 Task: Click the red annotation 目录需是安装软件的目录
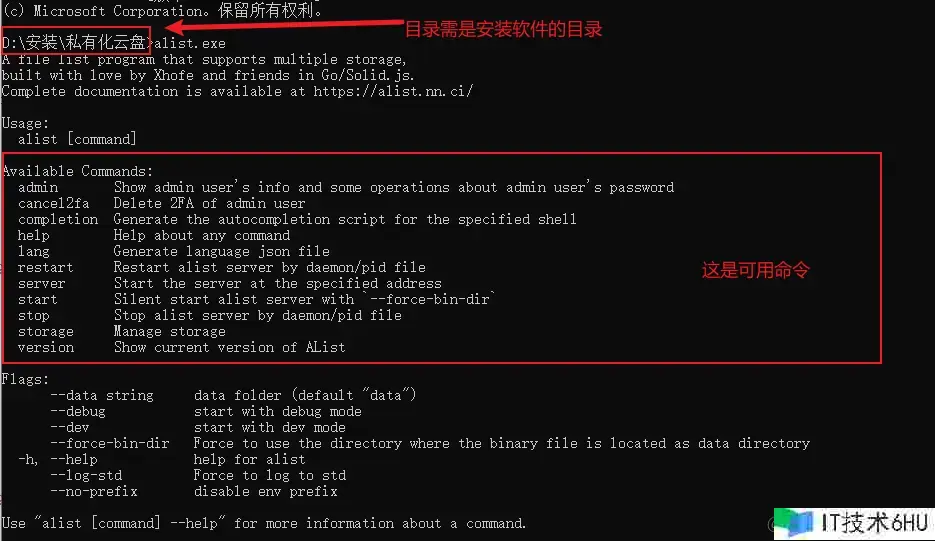[x=503, y=29]
